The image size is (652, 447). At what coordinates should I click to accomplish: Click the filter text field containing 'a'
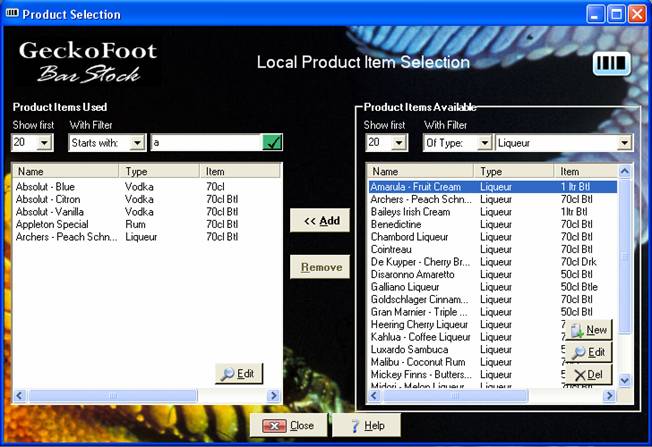click(x=204, y=143)
